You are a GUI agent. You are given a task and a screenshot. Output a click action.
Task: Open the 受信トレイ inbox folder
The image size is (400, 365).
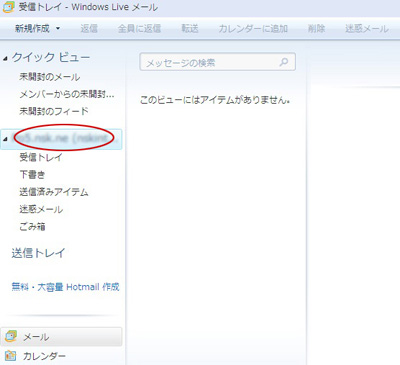[41, 157]
